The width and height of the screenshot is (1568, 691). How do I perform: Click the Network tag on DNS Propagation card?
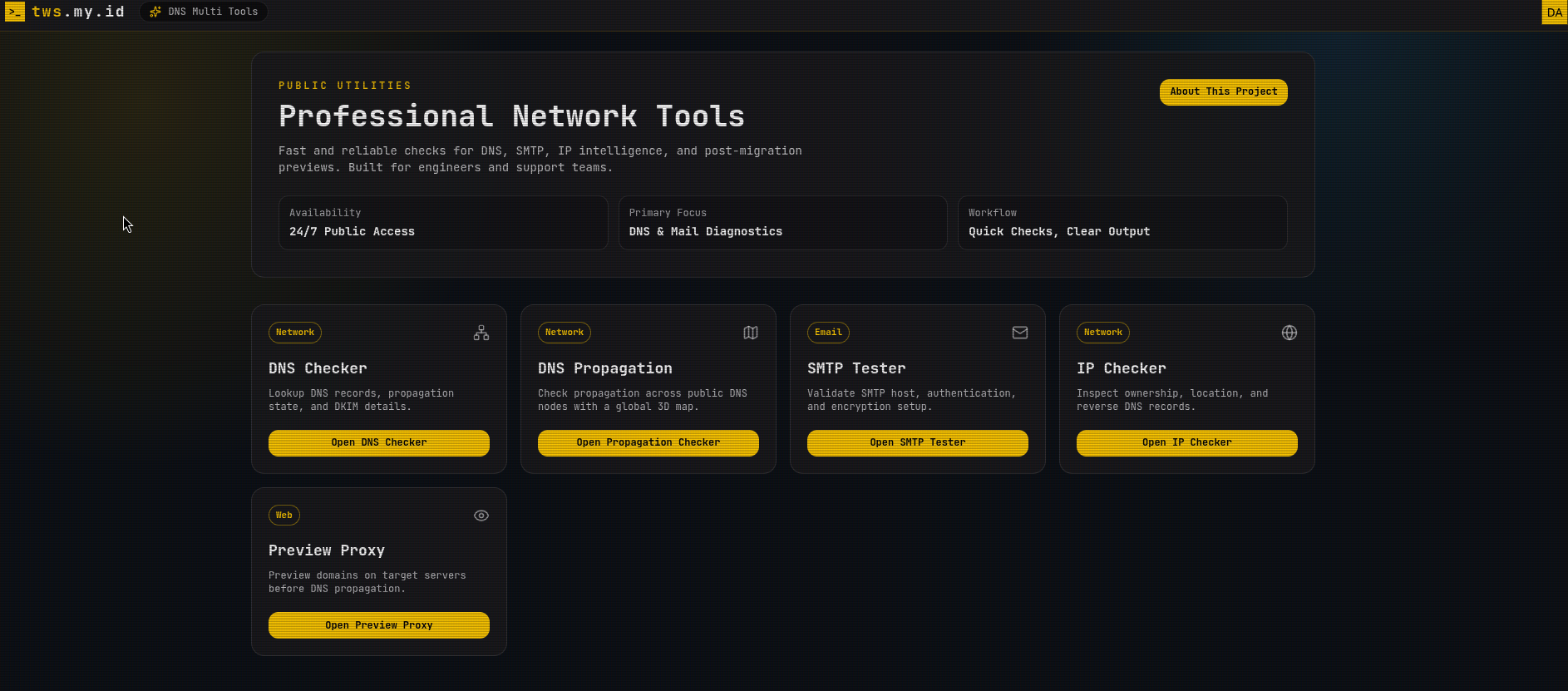click(565, 333)
